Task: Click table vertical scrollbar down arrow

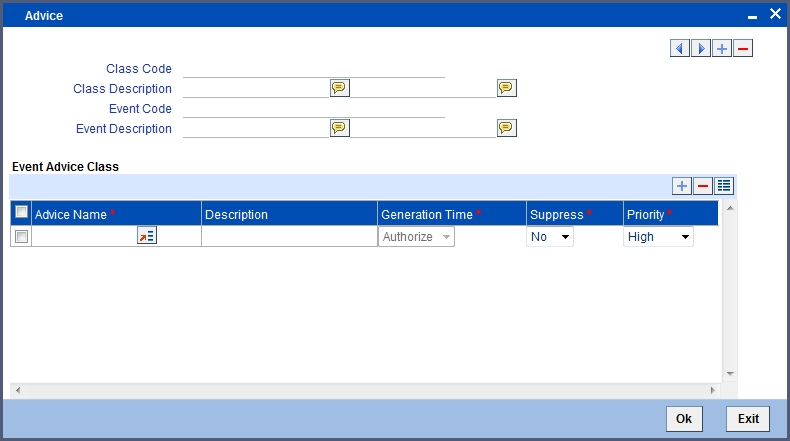Action: click(x=730, y=374)
